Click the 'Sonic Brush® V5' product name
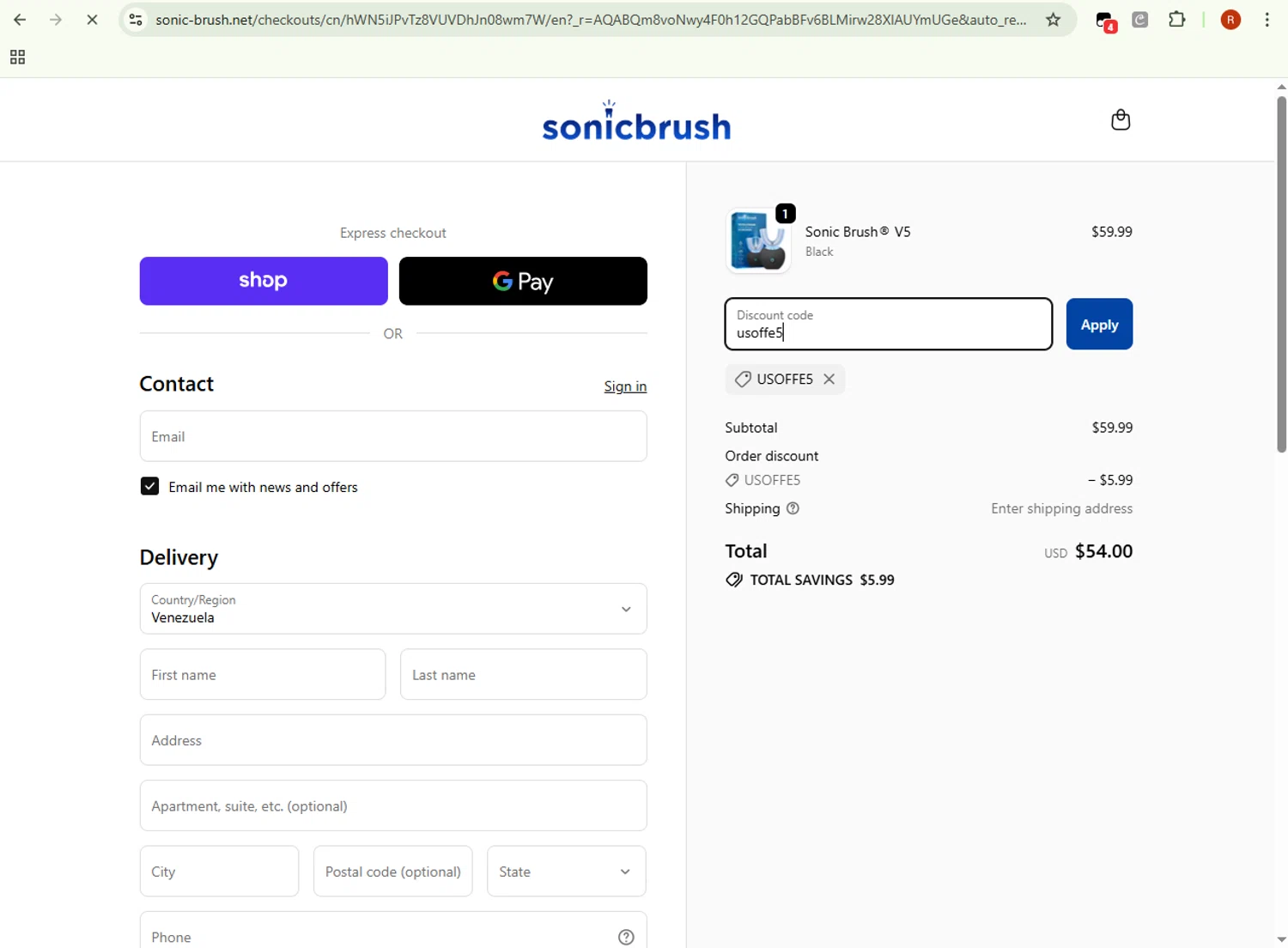 click(x=858, y=232)
